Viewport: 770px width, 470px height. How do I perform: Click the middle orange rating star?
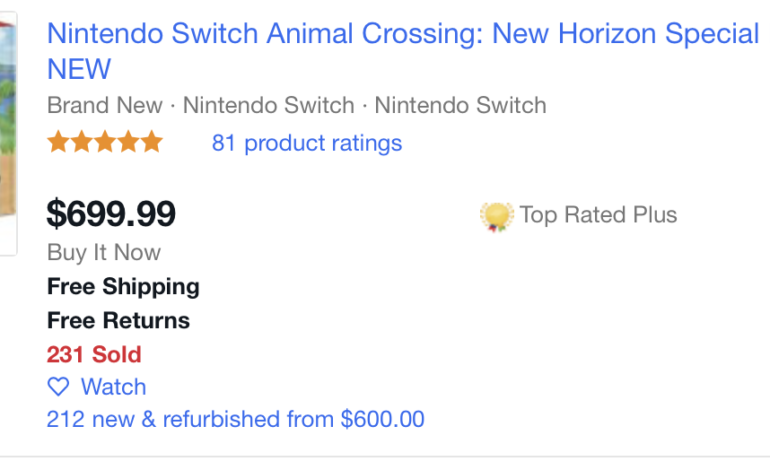pos(104,142)
